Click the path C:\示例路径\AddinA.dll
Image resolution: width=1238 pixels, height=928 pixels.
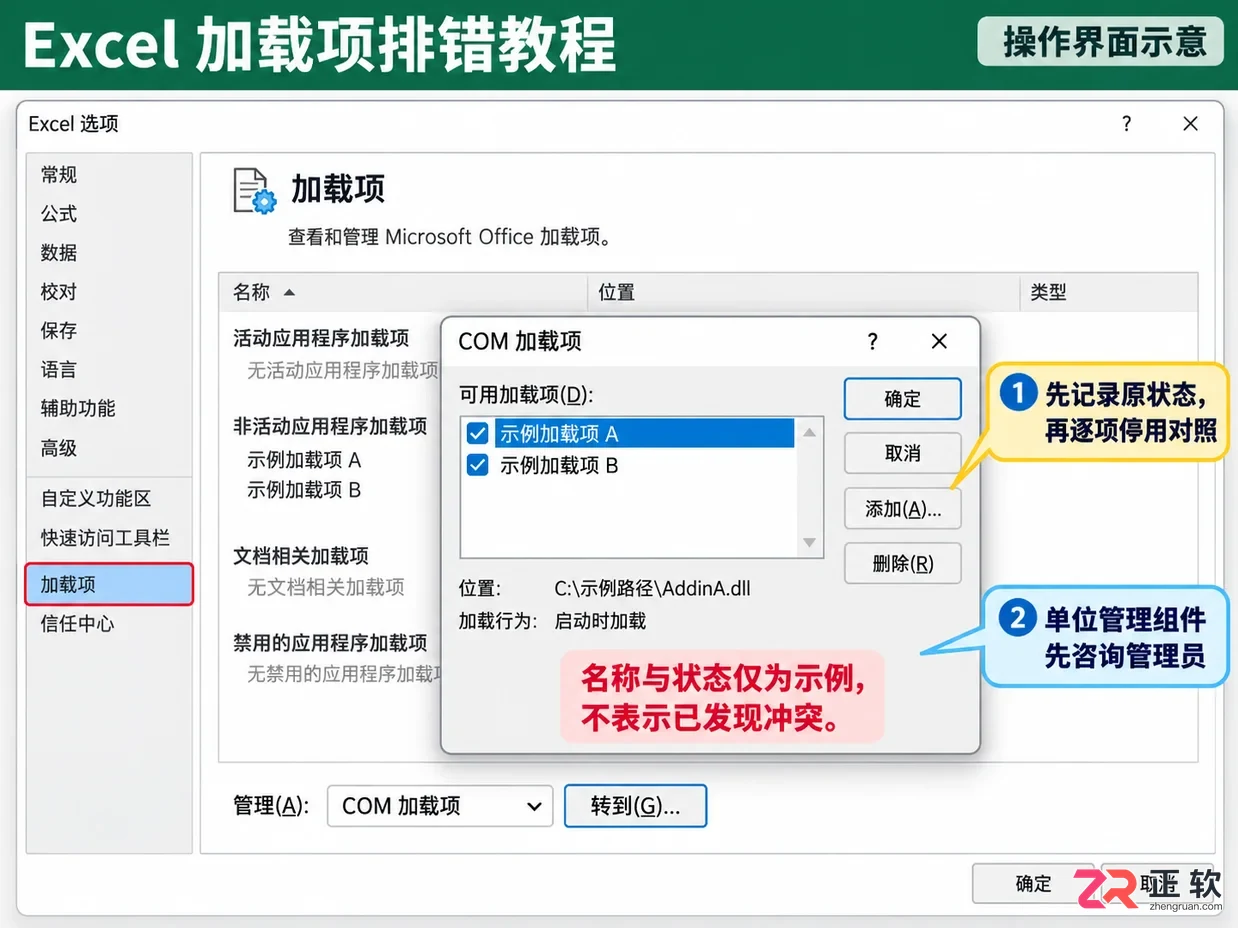coord(652,589)
